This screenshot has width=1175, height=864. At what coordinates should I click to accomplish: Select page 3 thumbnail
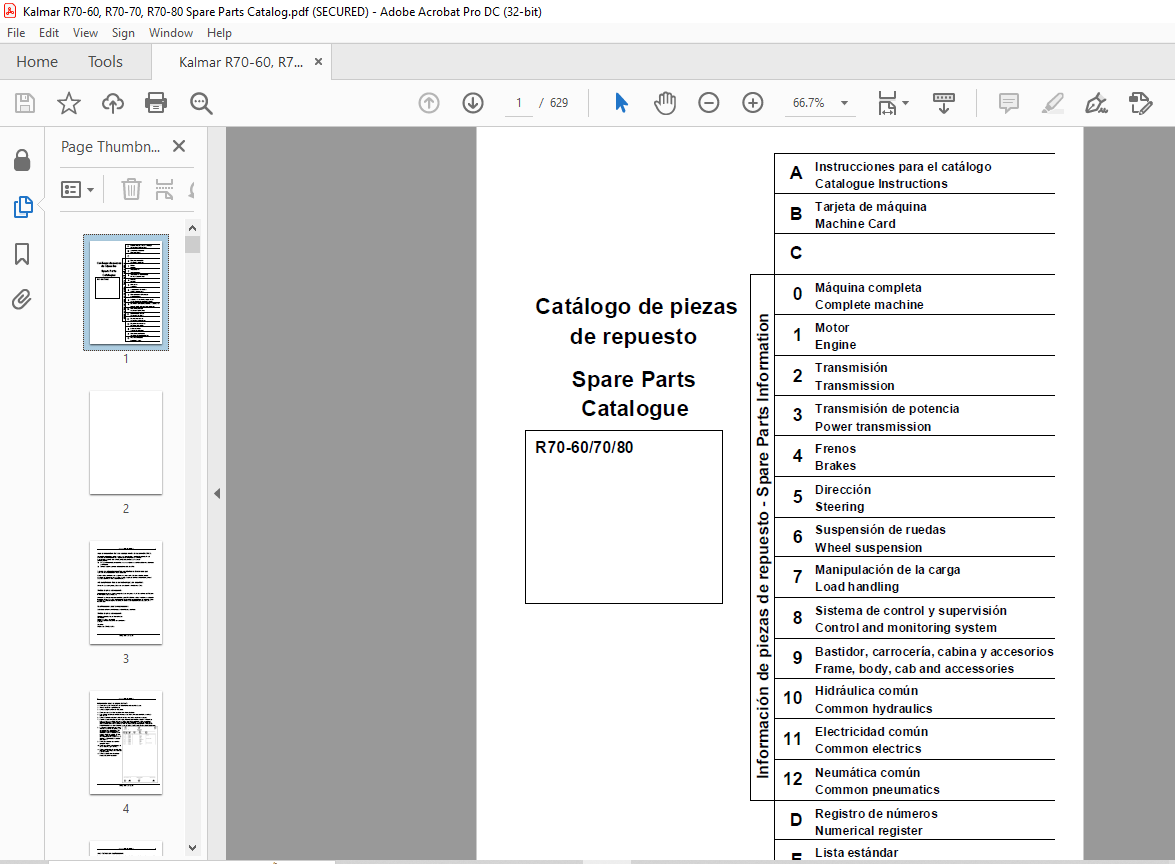(126, 593)
